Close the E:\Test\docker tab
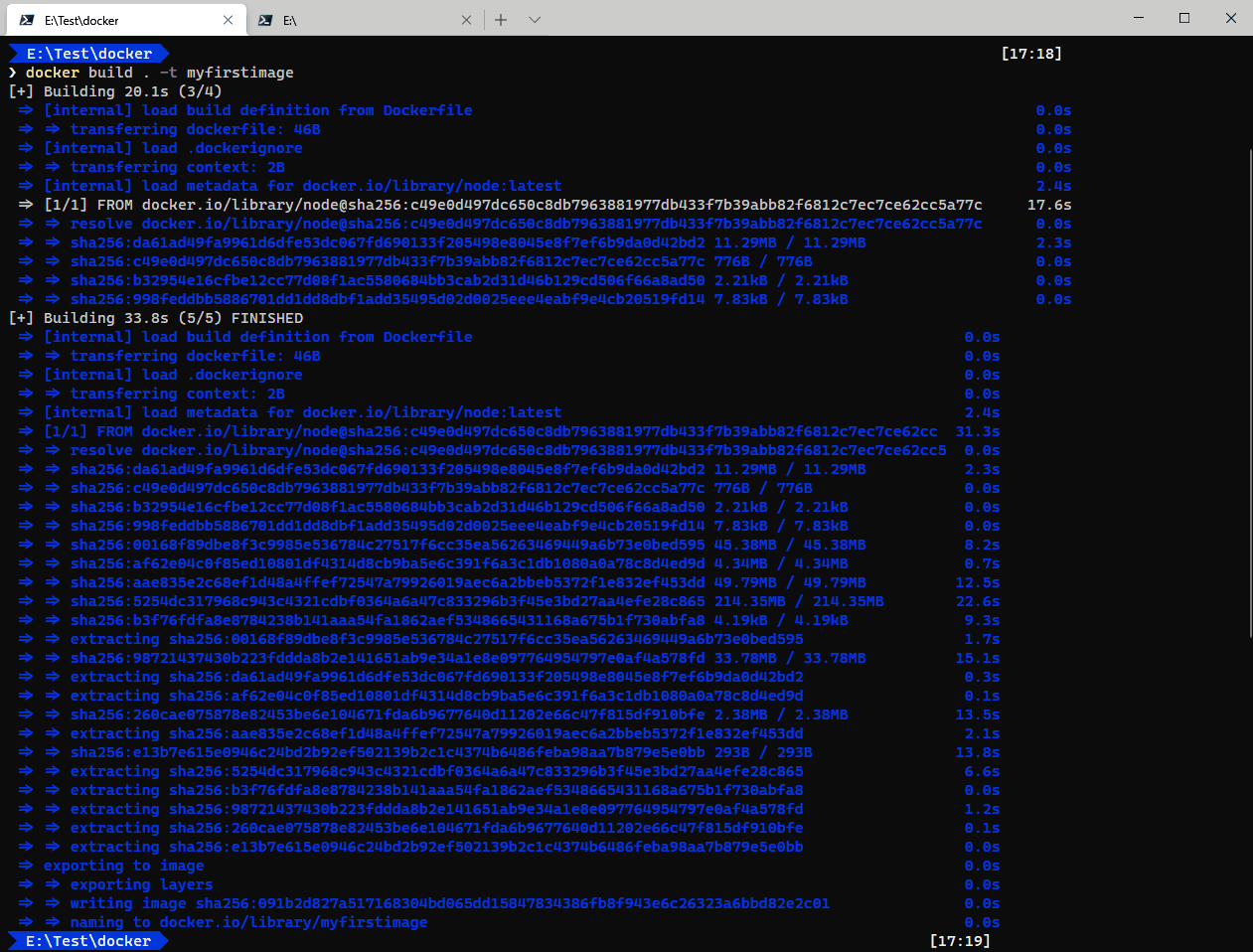Viewport: 1253px width, 952px height. (228, 20)
